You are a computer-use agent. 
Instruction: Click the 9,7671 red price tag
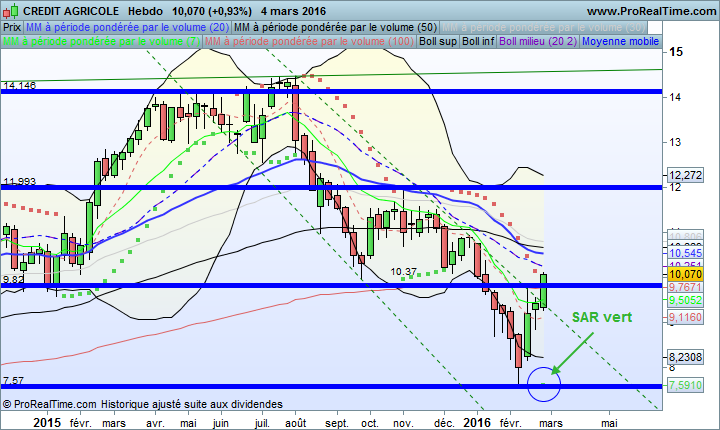pyautogui.click(x=685, y=287)
